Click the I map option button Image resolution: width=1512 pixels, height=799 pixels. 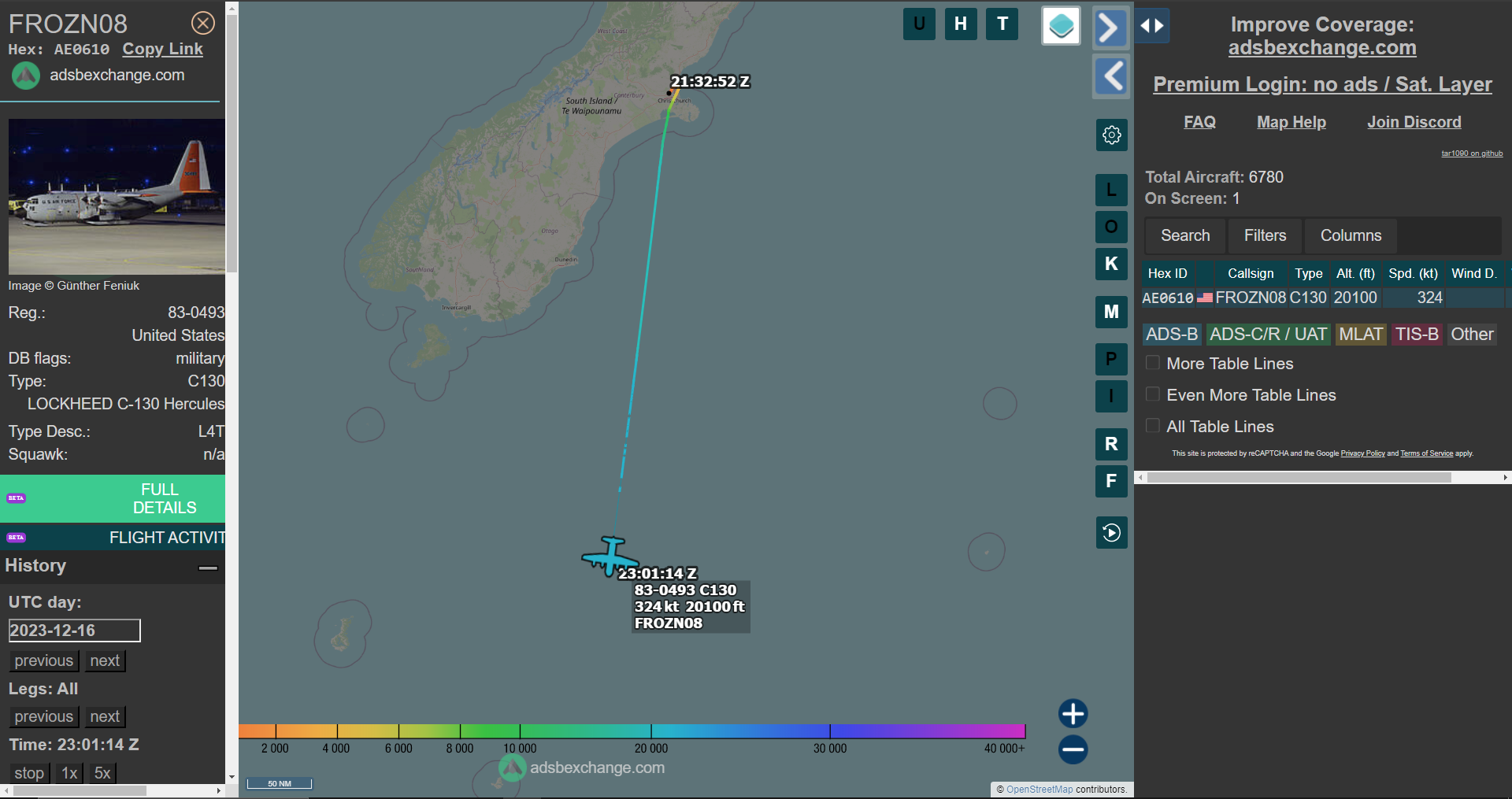click(x=1111, y=396)
